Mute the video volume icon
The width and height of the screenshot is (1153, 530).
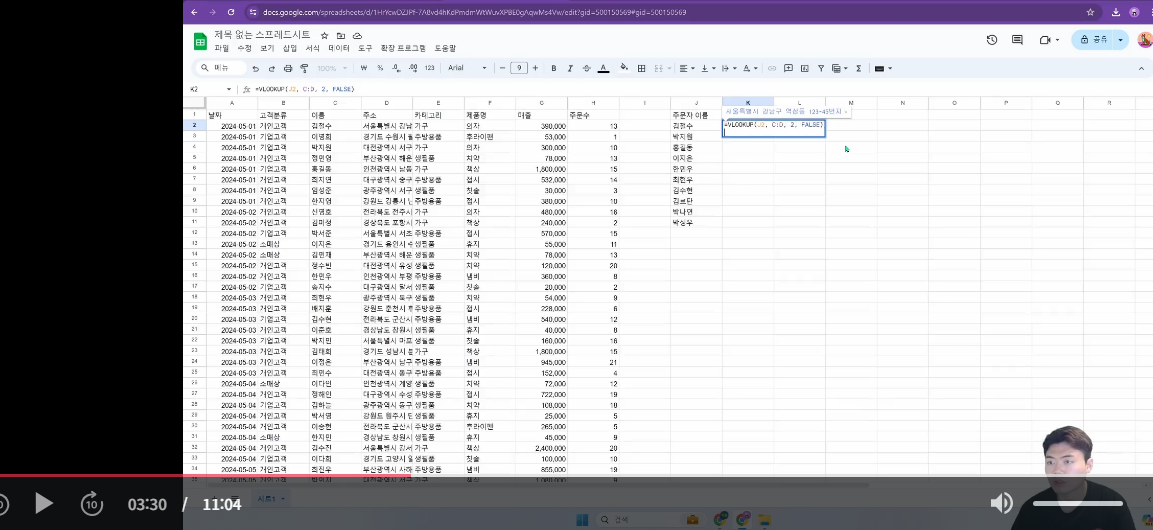pyautogui.click(x=1001, y=504)
